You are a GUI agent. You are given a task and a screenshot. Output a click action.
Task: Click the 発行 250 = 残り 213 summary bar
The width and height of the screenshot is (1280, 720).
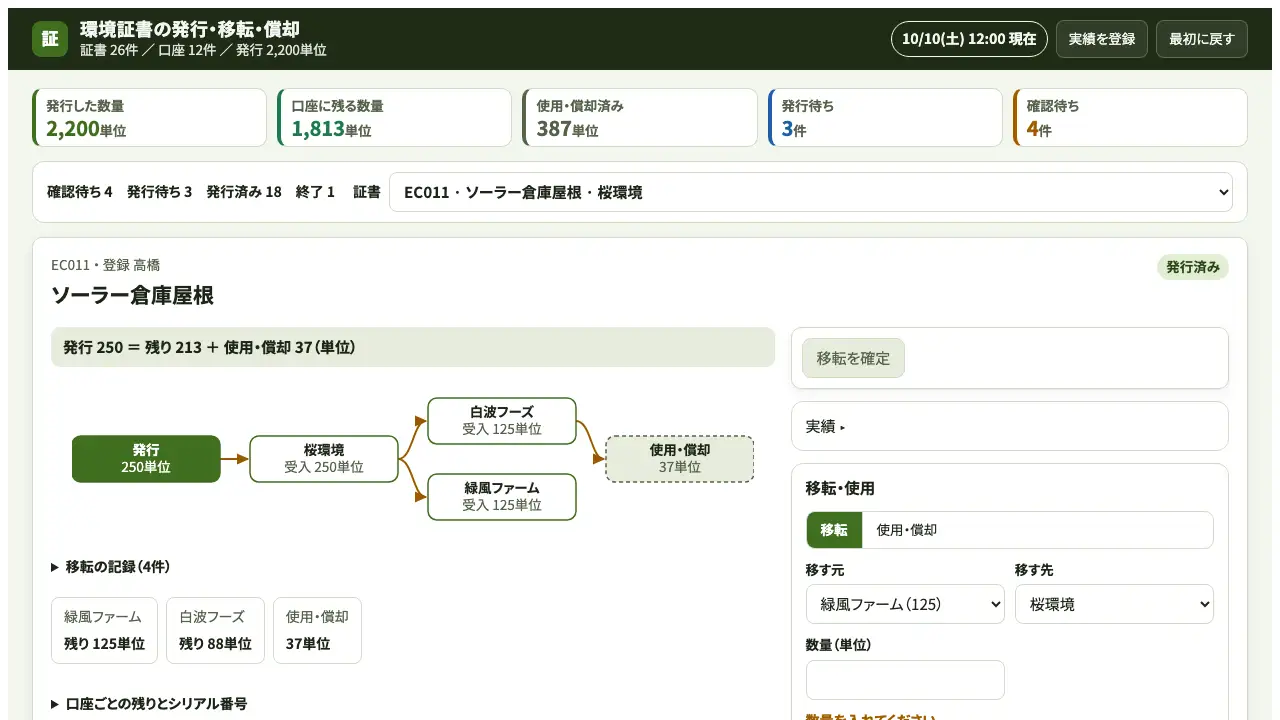[x=413, y=347]
